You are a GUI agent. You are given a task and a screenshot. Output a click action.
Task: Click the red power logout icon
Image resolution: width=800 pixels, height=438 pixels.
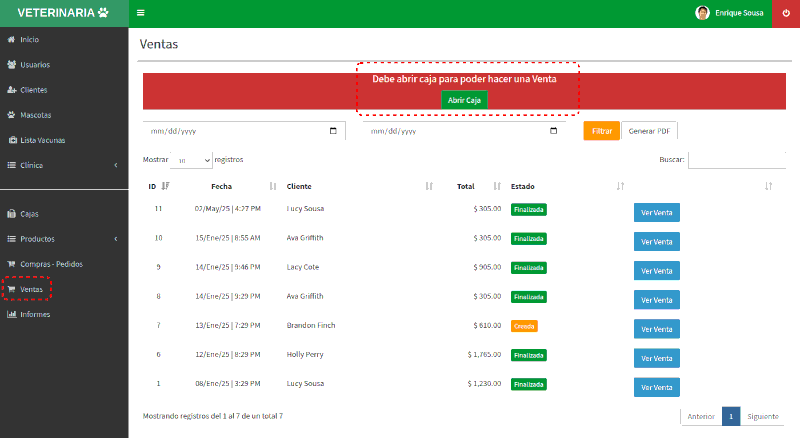click(x=785, y=13)
